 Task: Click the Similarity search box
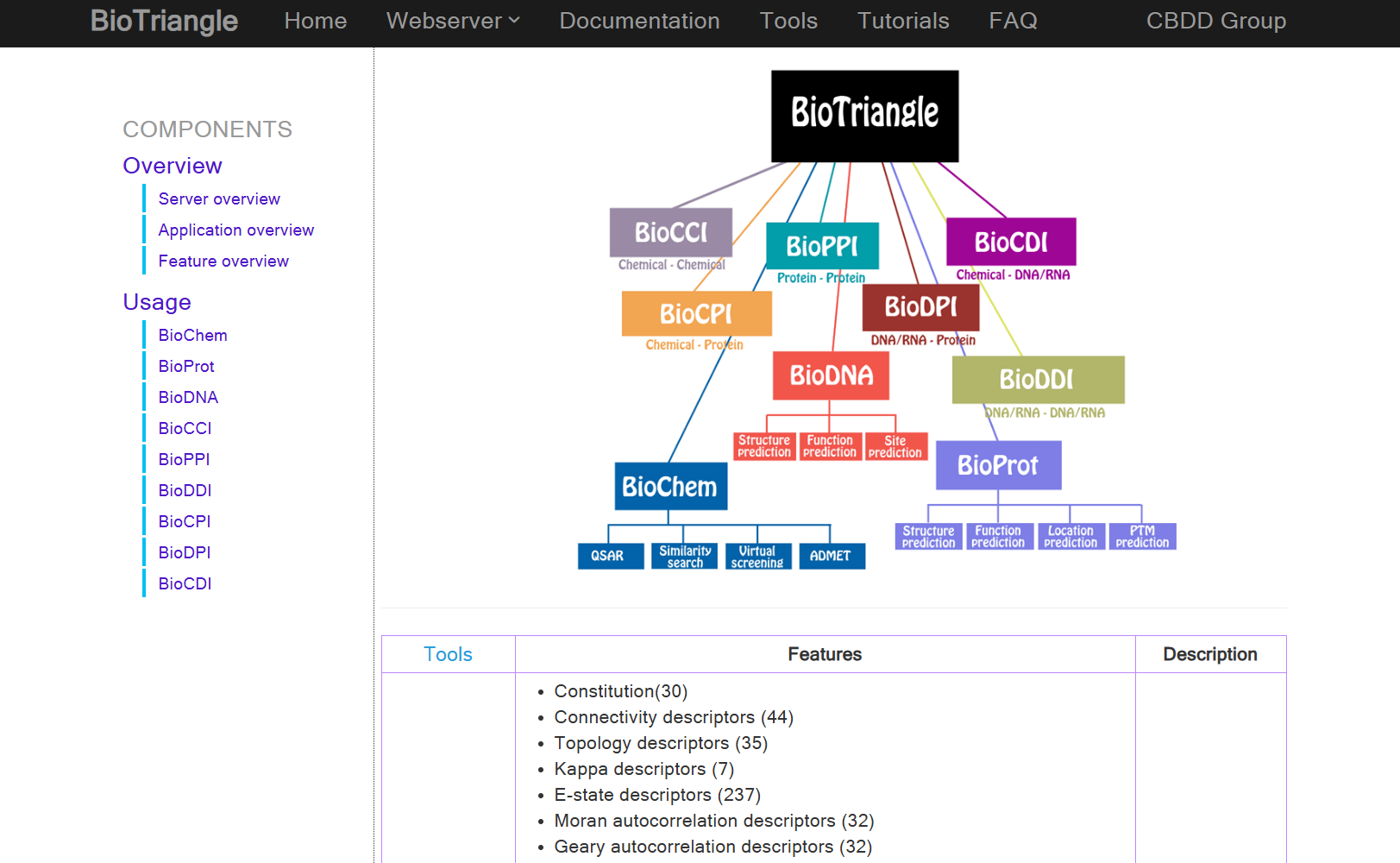(x=685, y=556)
